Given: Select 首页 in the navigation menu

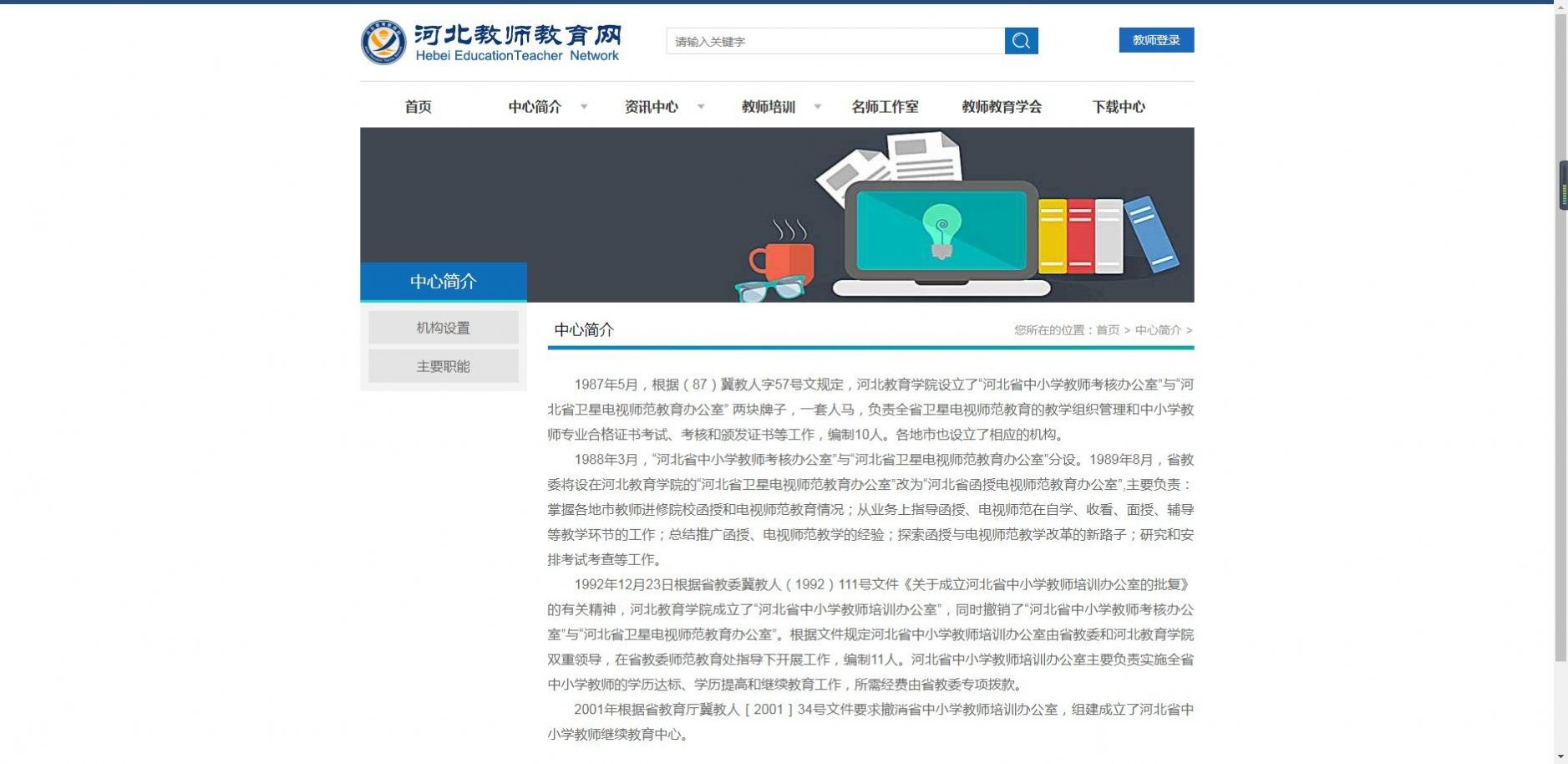Looking at the screenshot, I should point(417,106).
